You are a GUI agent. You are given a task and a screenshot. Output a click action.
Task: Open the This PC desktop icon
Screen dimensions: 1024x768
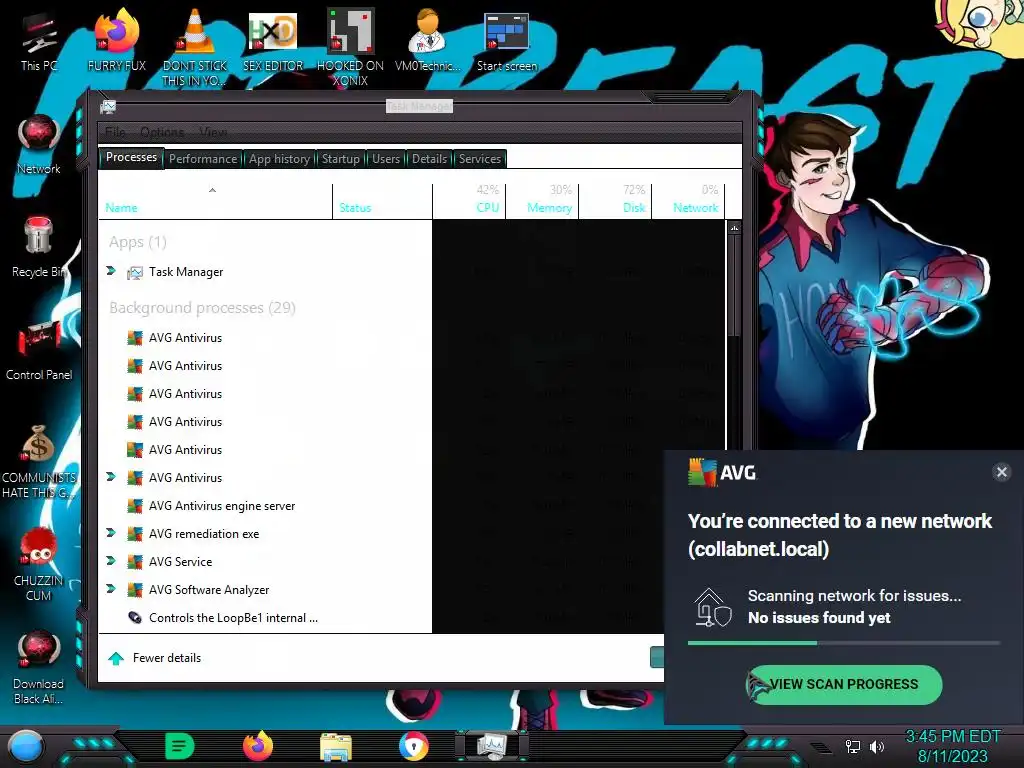[x=39, y=40]
